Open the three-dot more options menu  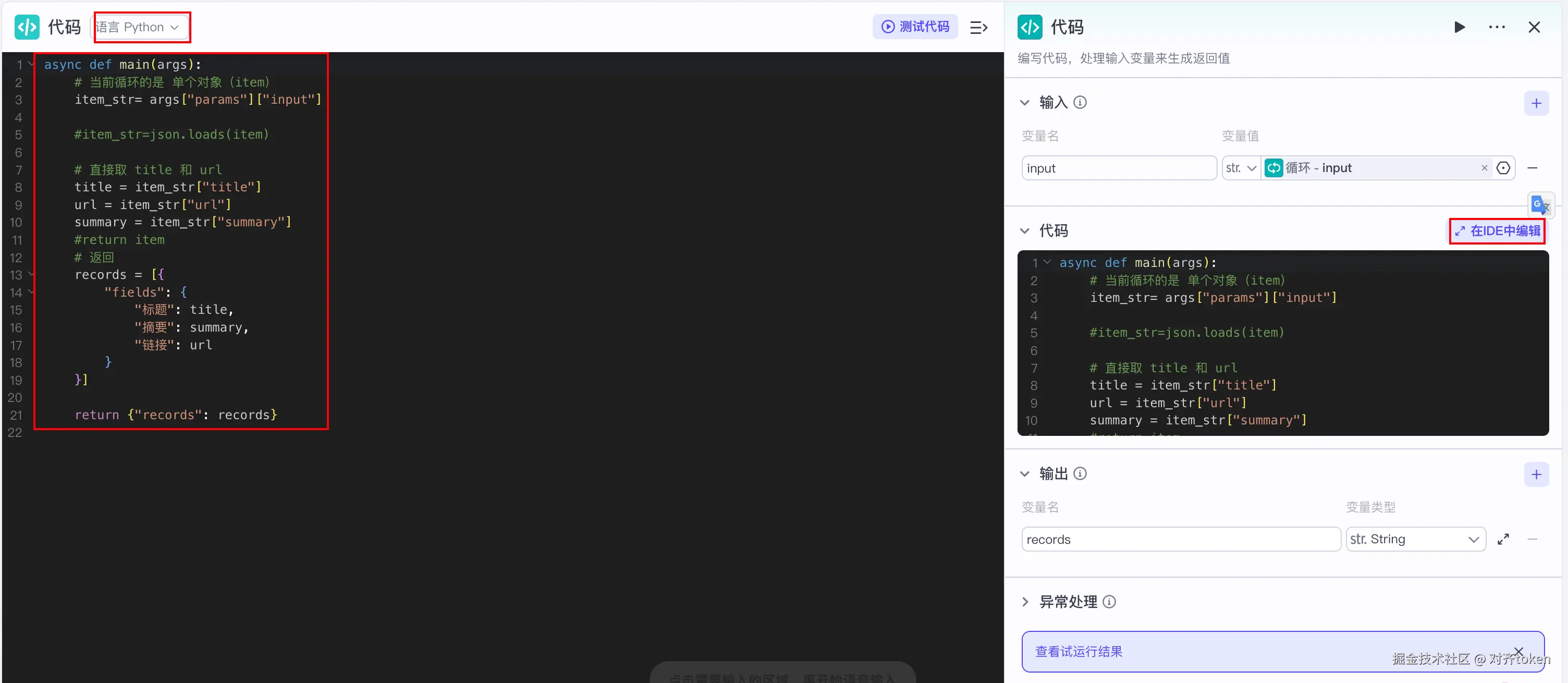click(x=1497, y=27)
